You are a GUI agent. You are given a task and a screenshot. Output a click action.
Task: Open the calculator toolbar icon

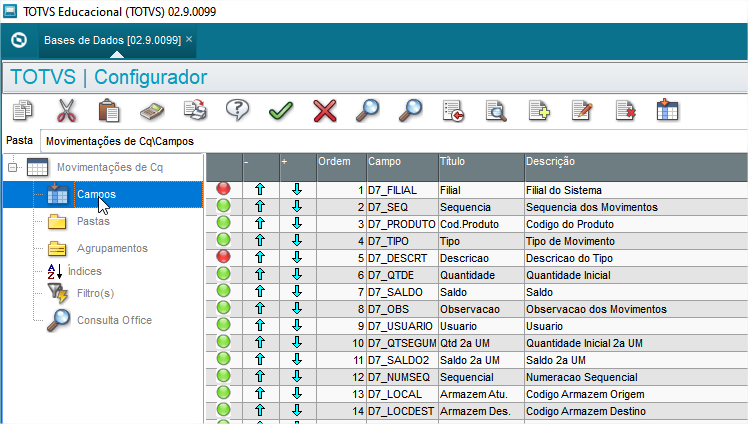(x=152, y=112)
